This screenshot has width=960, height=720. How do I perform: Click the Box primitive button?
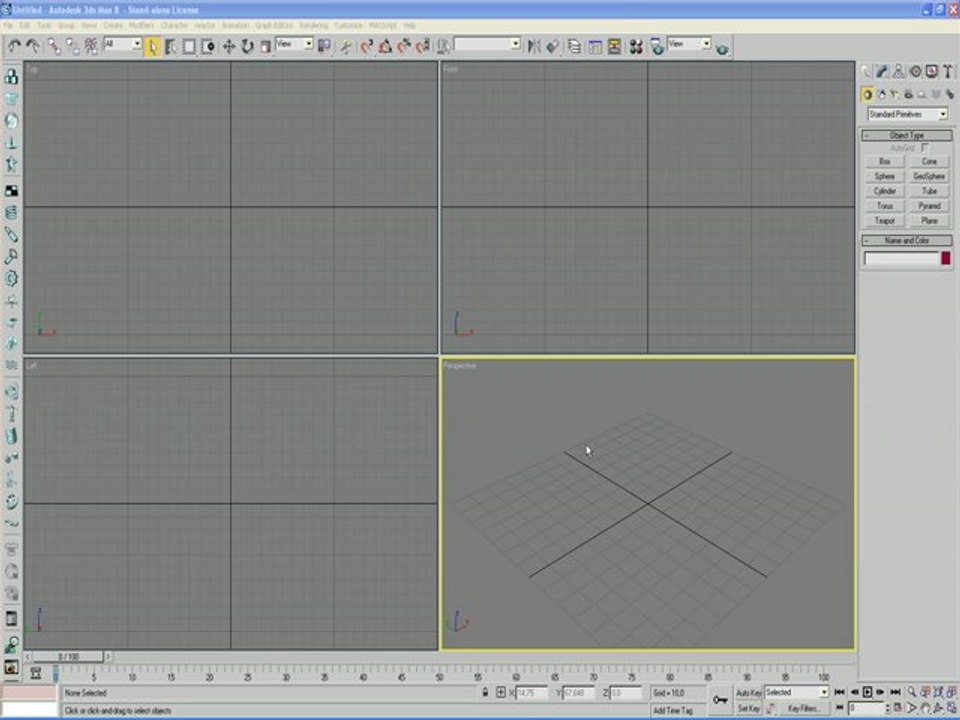(885, 162)
